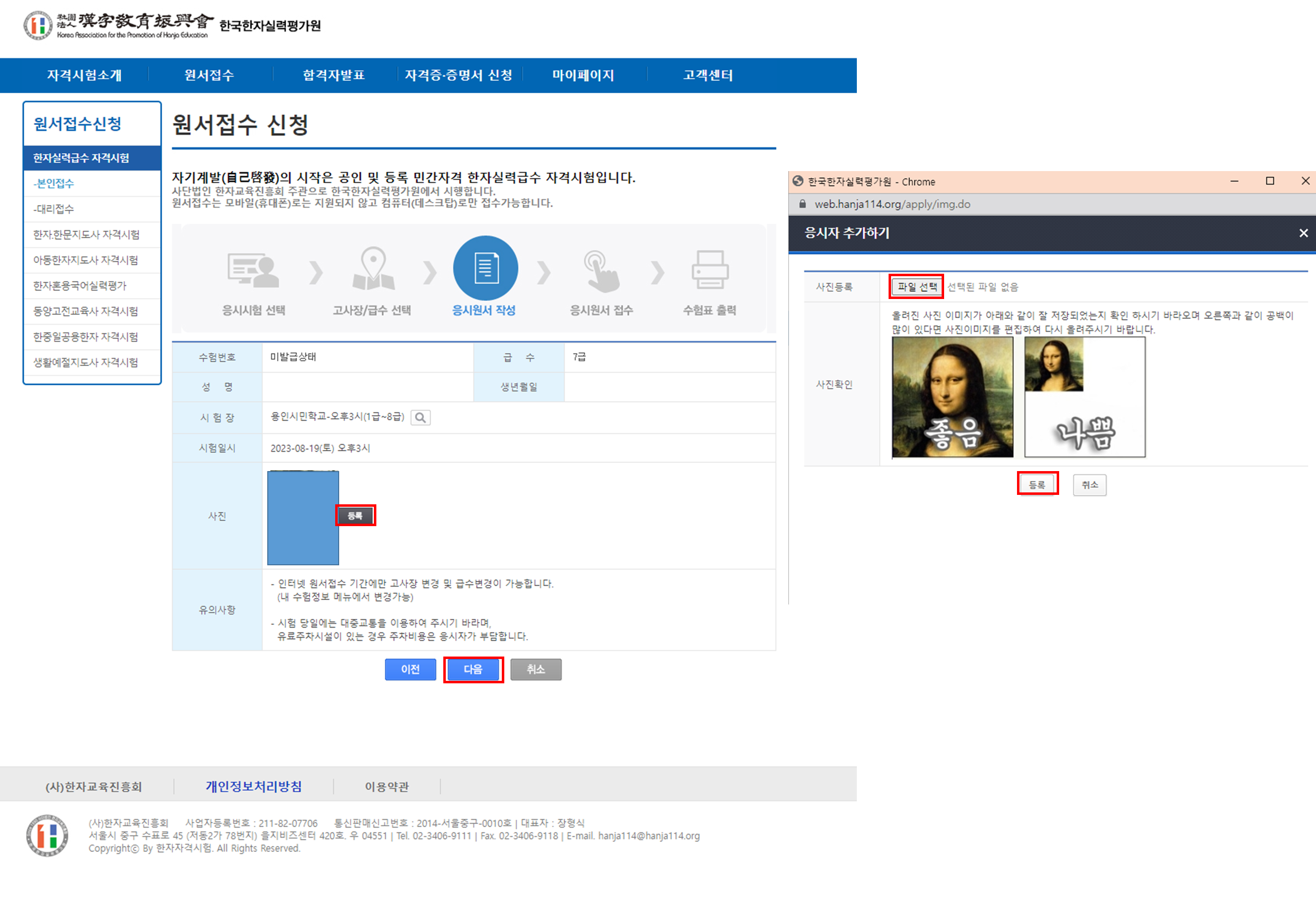
Task: Click the padlock icon in the address bar
Action: pyautogui.click(x=802, y=204)
